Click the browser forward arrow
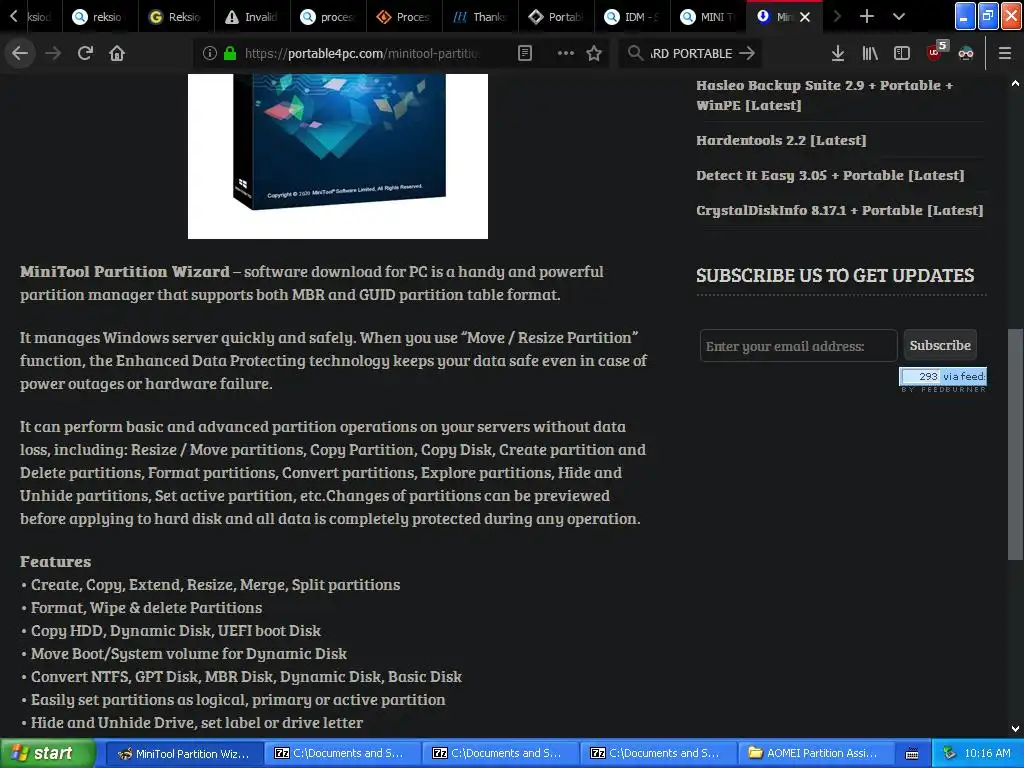The height and width of the screenshot is (768, 1024). click(x=53, y=53)
